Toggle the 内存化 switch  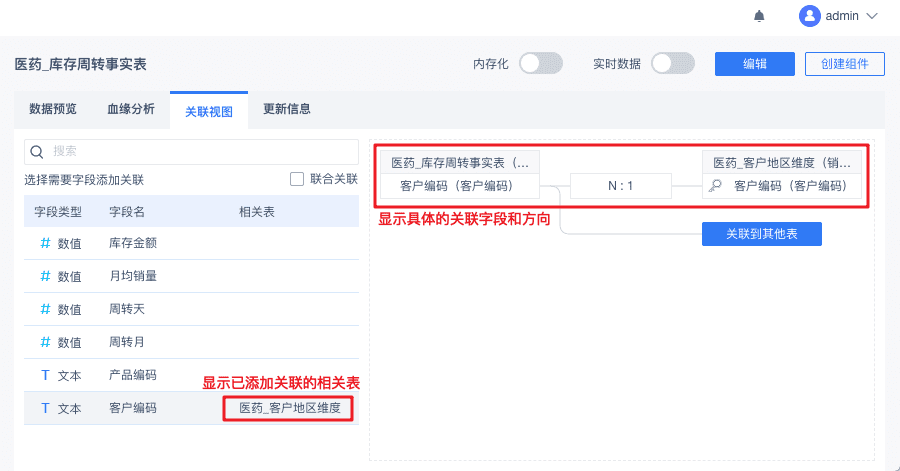(x=540, y=64)
